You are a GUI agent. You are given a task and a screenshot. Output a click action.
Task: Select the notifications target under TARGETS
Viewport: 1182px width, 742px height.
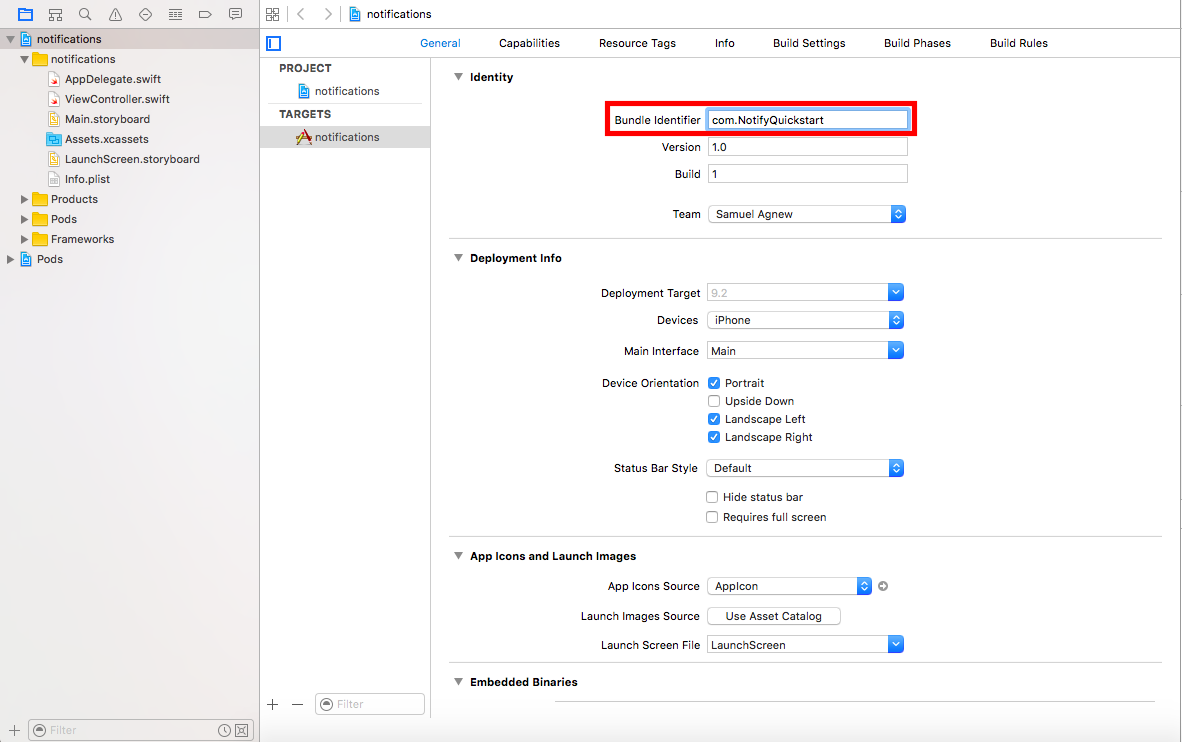(345, 137)
